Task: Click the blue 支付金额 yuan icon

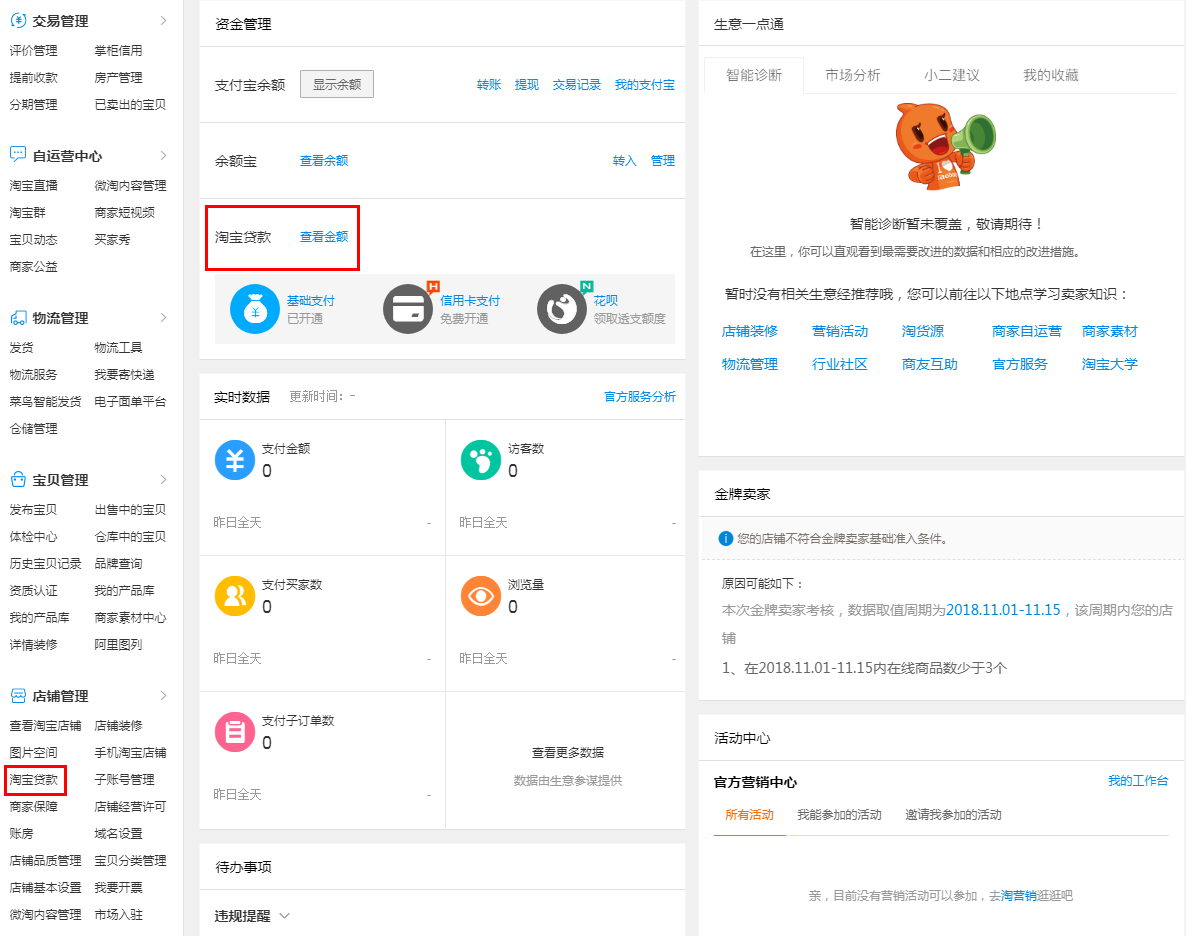Action: [235, 460]
